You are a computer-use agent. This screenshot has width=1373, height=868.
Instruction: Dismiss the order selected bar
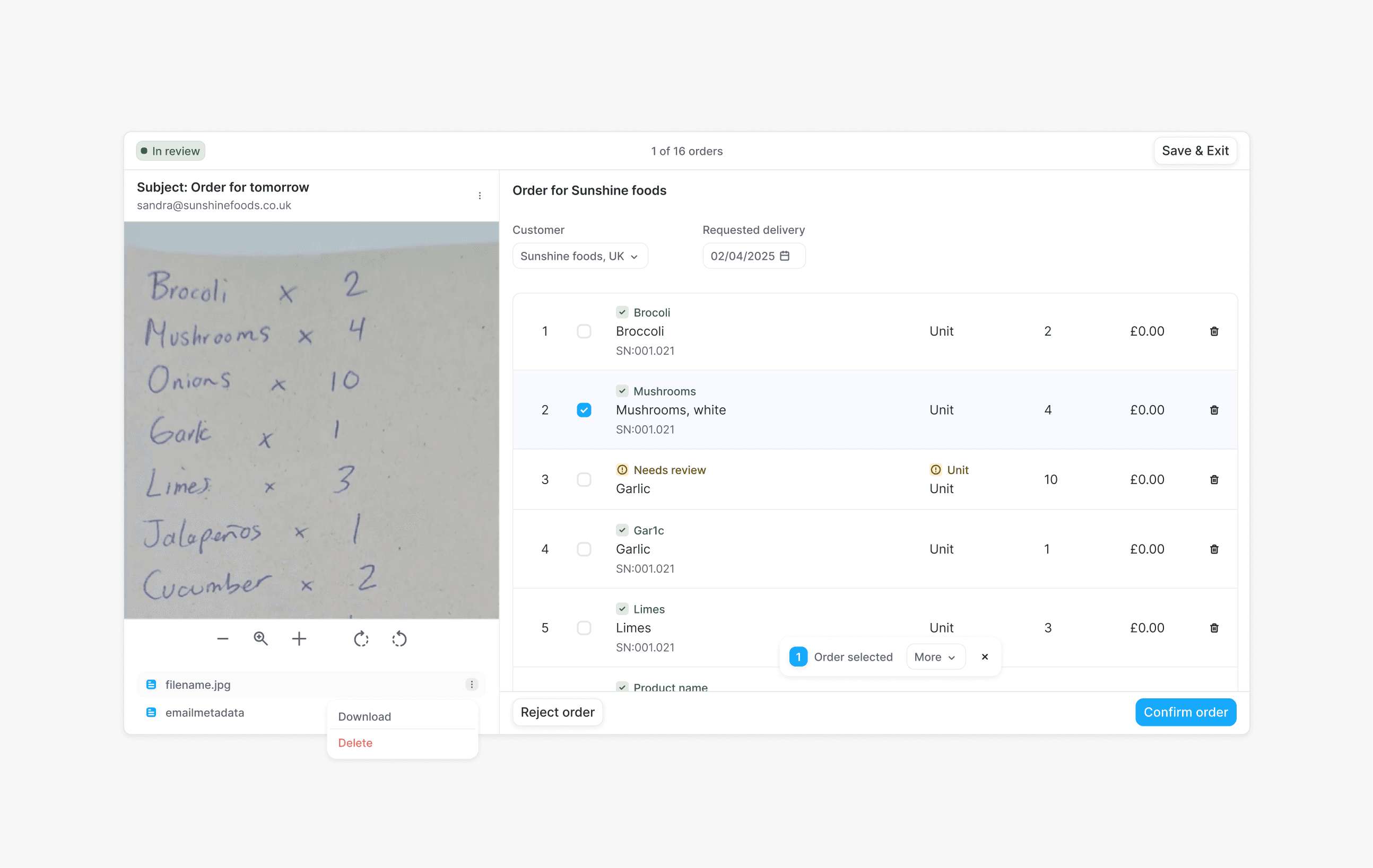pos(985,656)
